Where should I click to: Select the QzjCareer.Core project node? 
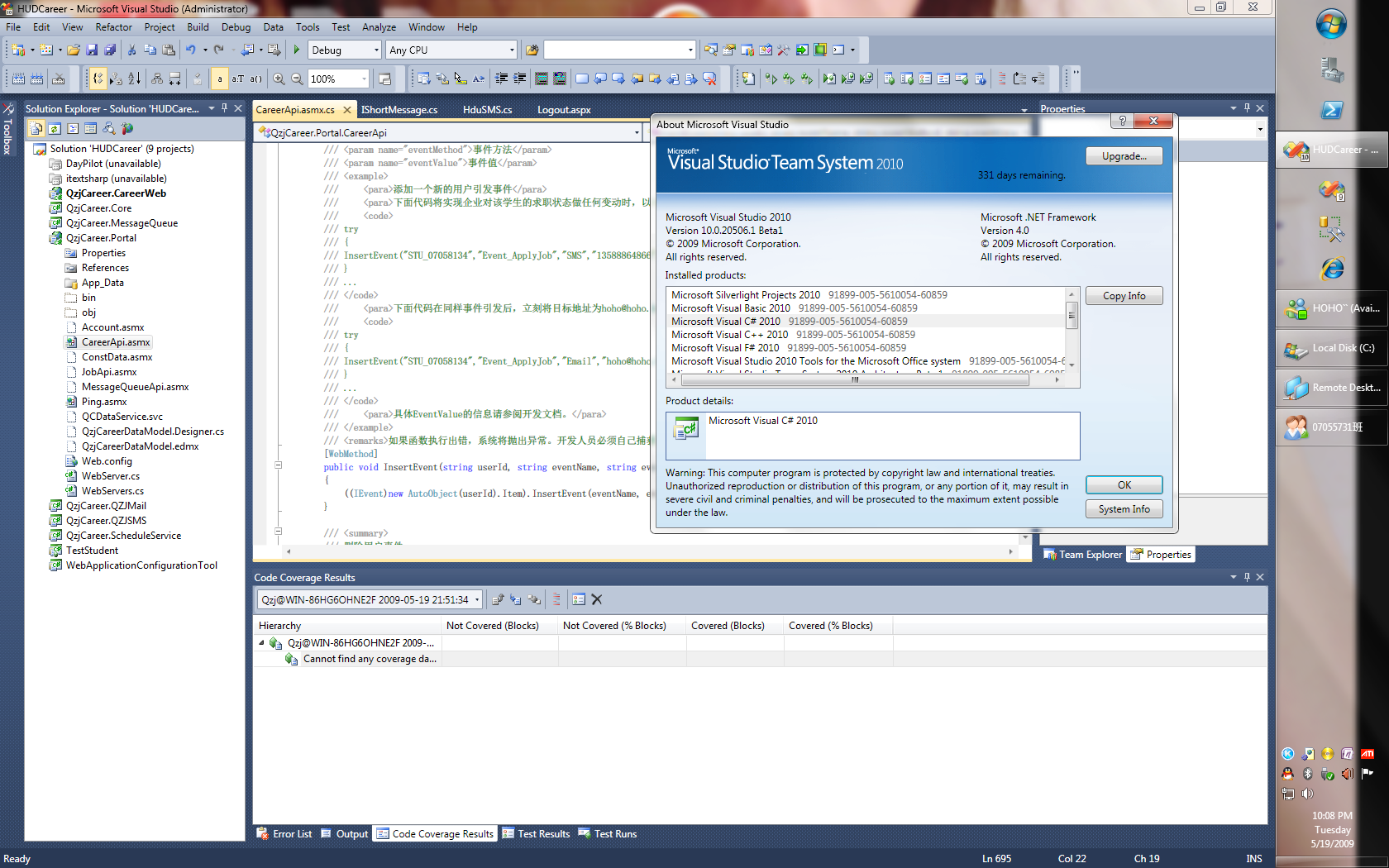click(98, 207)
